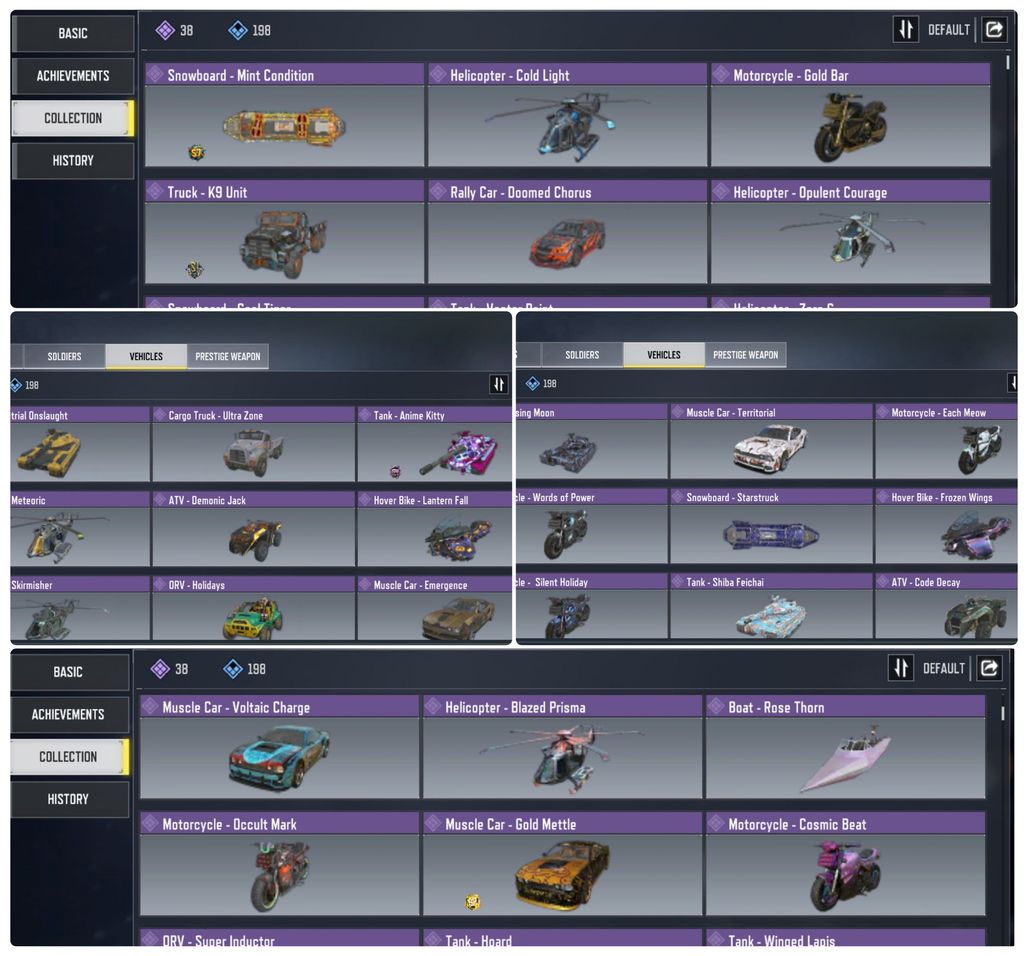This screenshot has width=1028, height=956.
Task: Switch to the HISTORY tab in top sidebar
Action: (x=73, y=161)
